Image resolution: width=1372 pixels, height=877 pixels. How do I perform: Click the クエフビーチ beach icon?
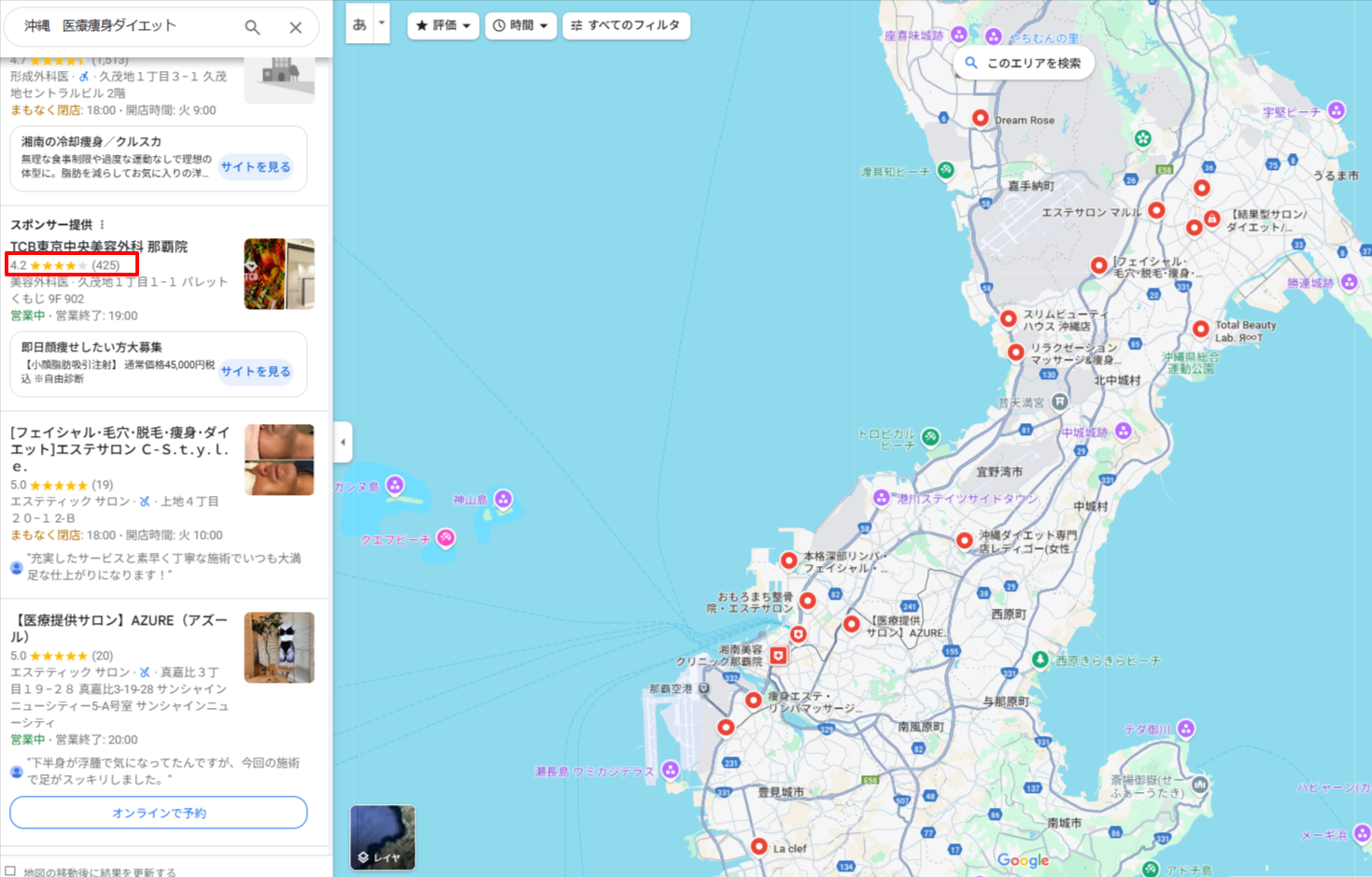pyautogui.click(x=446, y=537)
